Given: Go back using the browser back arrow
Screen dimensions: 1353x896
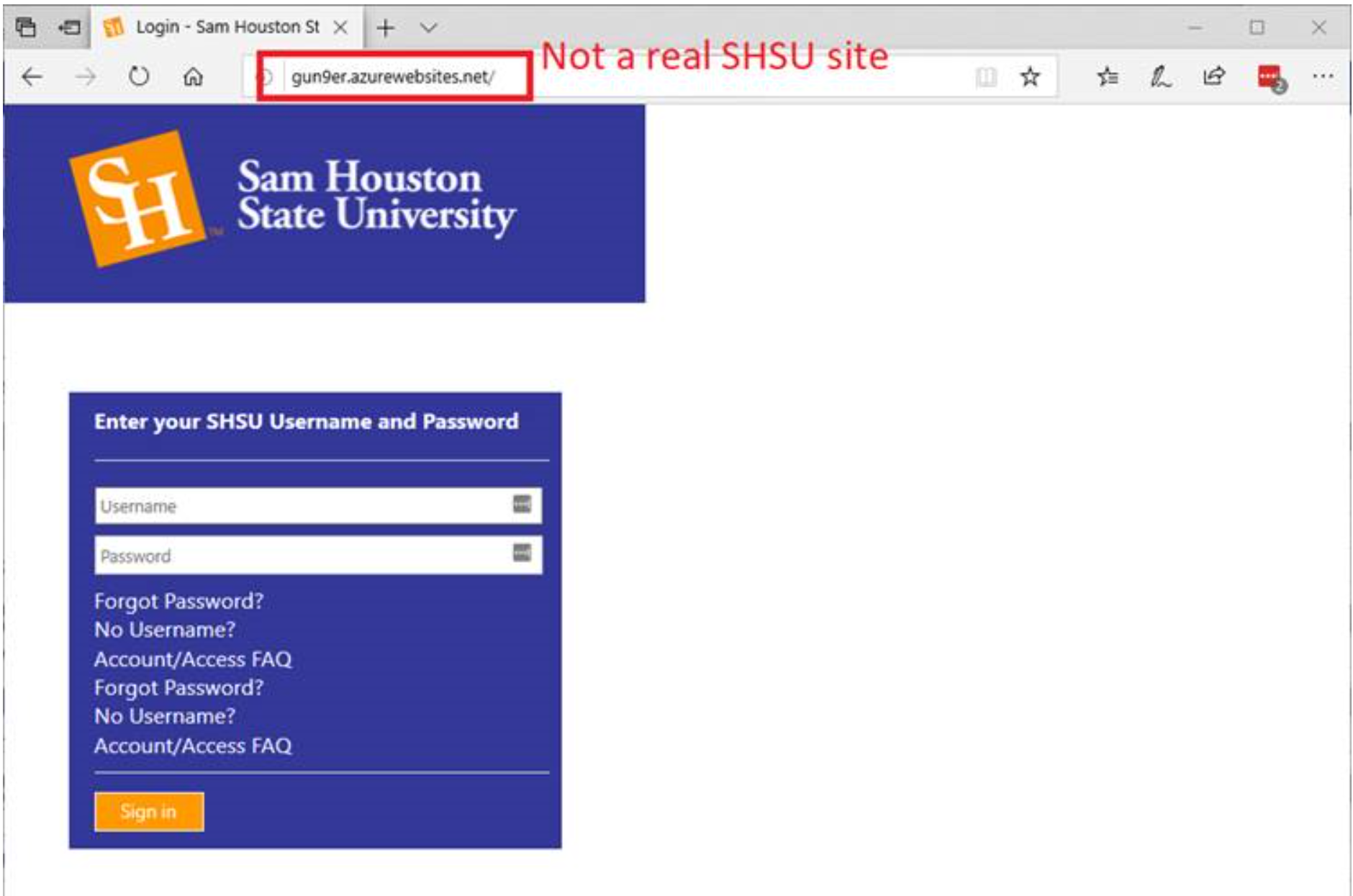Looking at the screenshot, I should (32, 76).
